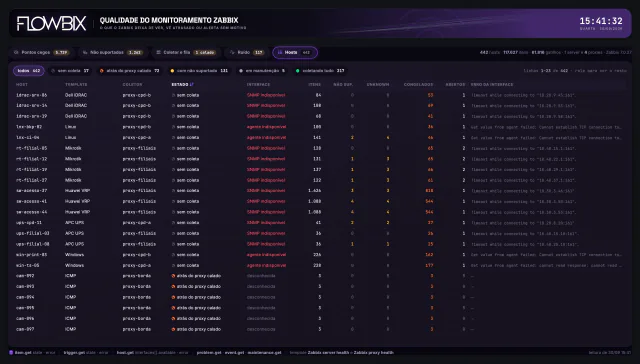This screenshot has height=364, width=640.
Task: Select the 'todos' filter chip
Action: [x=29, y=71]
